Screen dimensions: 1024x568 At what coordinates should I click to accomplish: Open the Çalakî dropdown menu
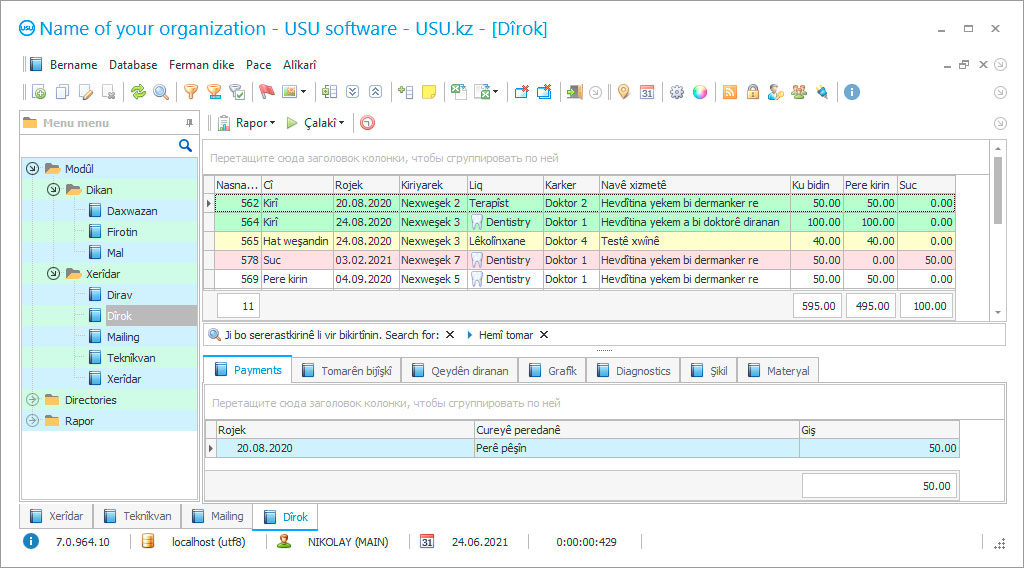click(316, 123)
